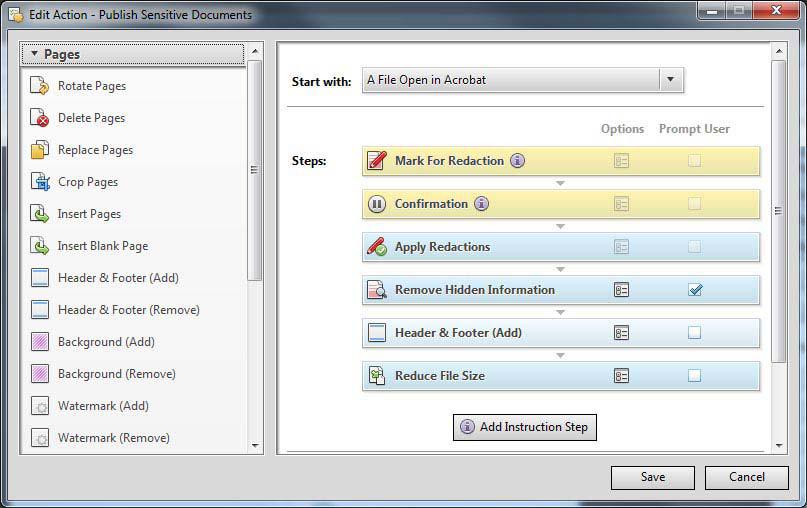The width and height of the screenshot is (807, 508).
Task: Click options icon for Mark For Redaction
Action: point(621,161)
